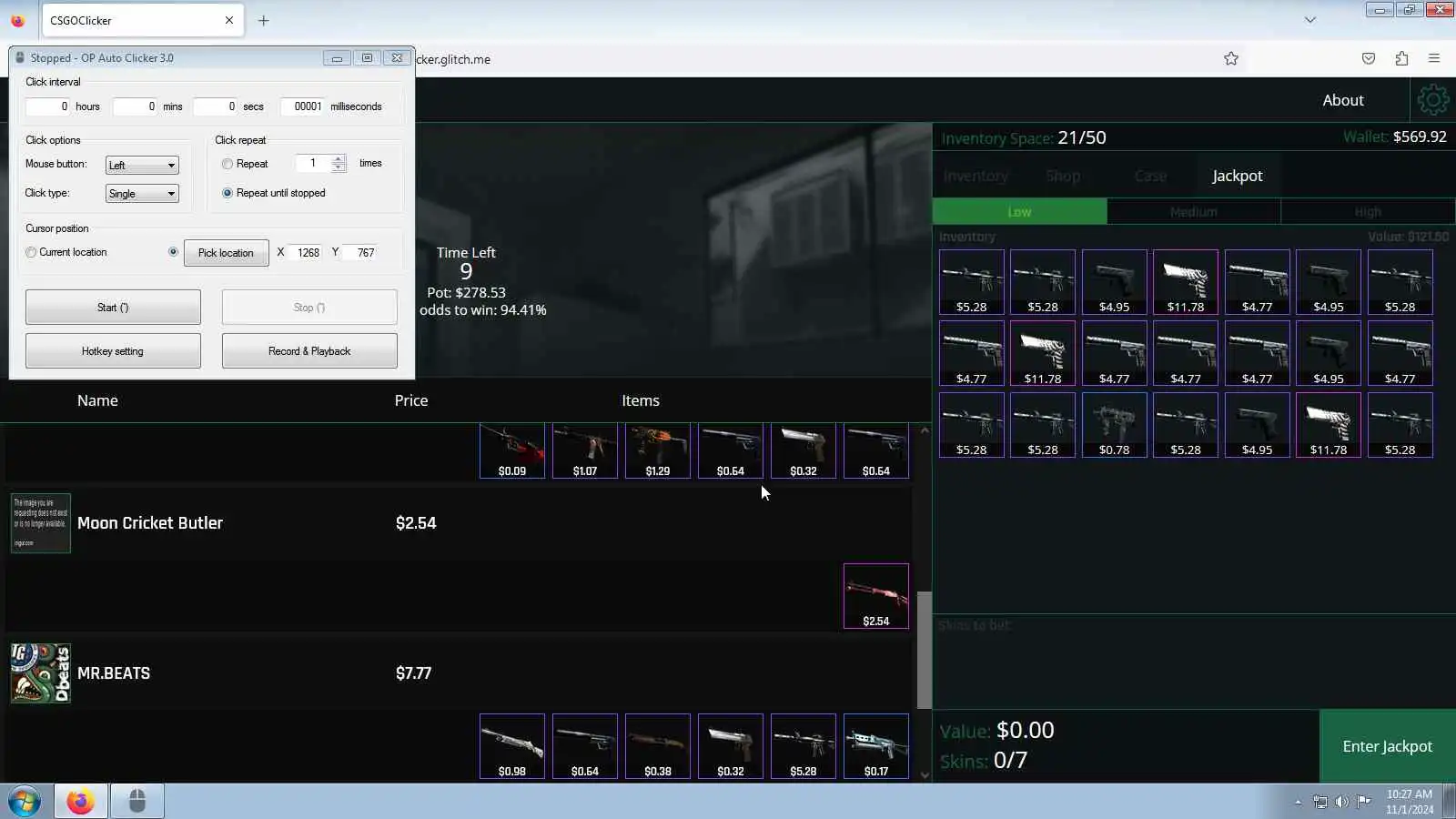This screenshot has width=1456, height=819.
Task: Click the hours interval field
Action: [47, 106]
